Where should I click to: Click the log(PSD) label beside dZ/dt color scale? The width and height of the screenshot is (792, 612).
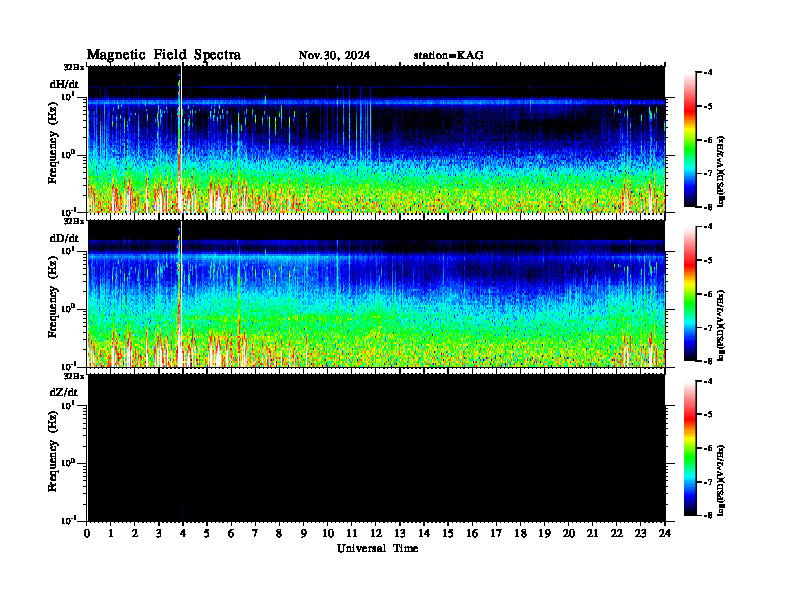pos(721,480)
